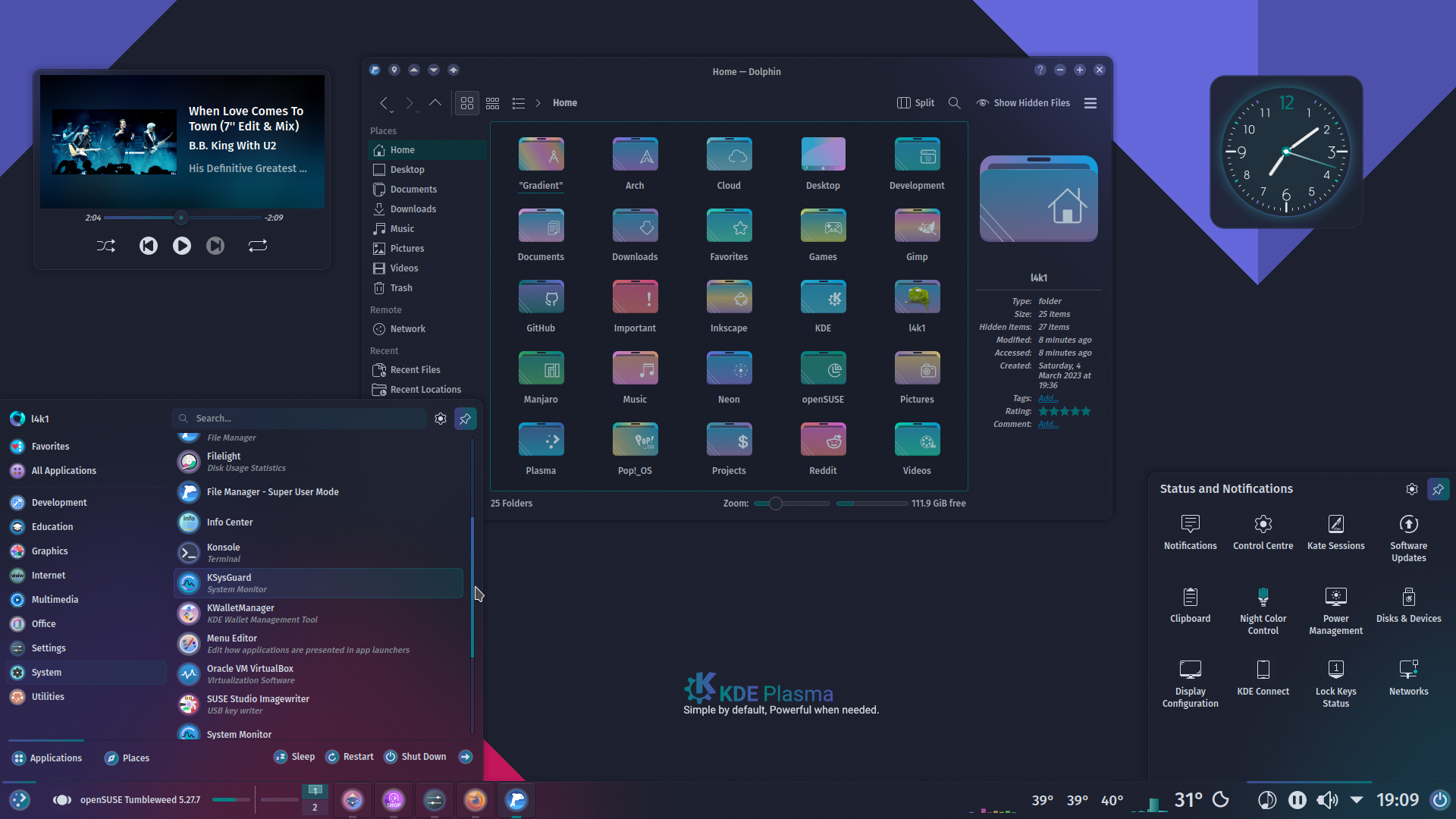Screen dimensions: 1456x819
Task: Adjust the zoom slider in Dolphin's status bar
Action: tap(775, 503)
